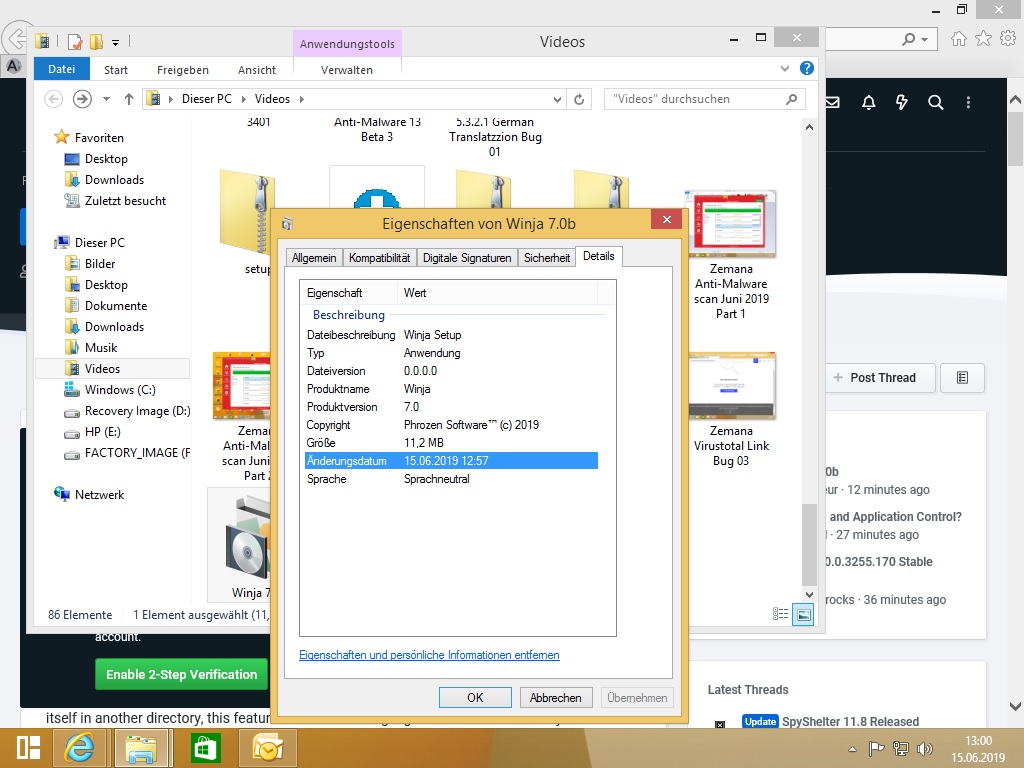1024x768 pixels.
Task: Switch to details list view icon
Action: point(781,615)
